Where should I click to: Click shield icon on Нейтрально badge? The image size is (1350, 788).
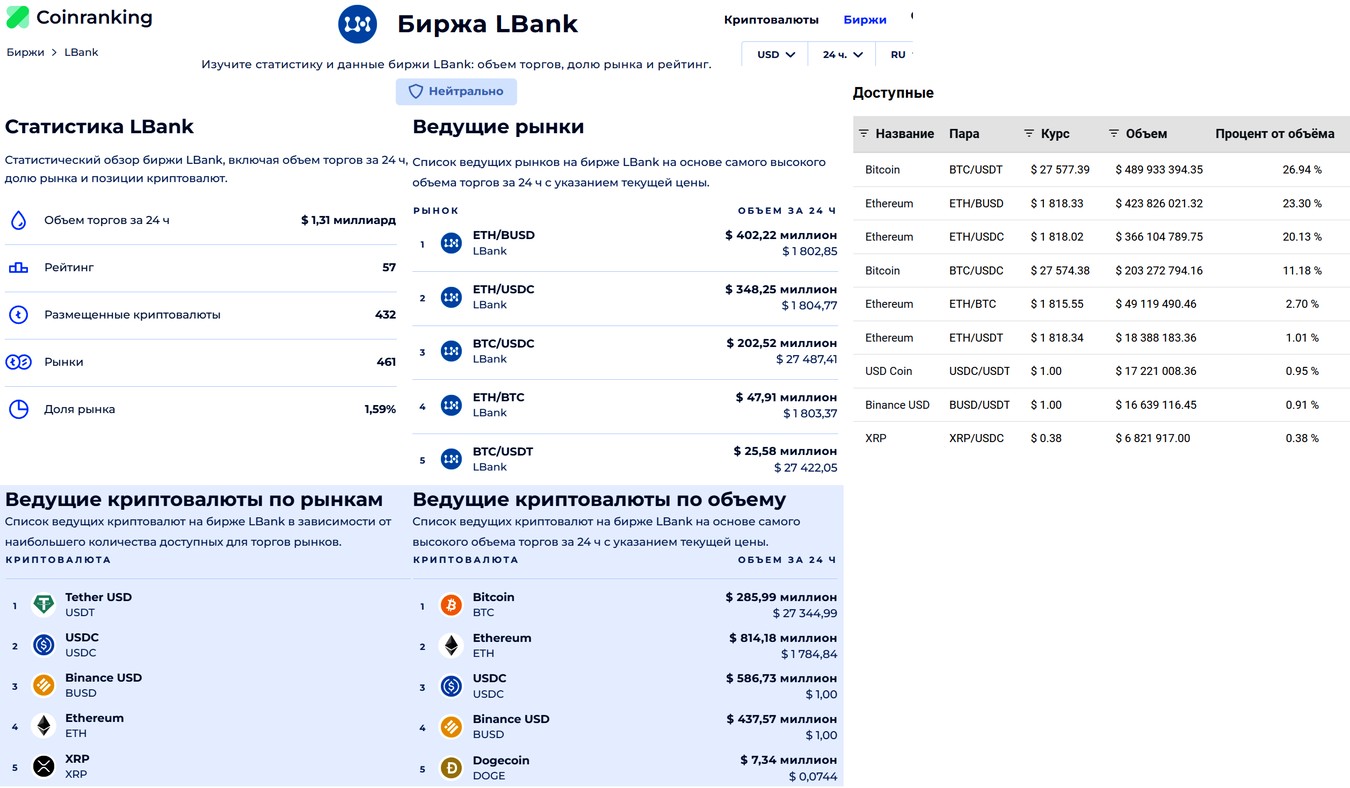(416, 91)
